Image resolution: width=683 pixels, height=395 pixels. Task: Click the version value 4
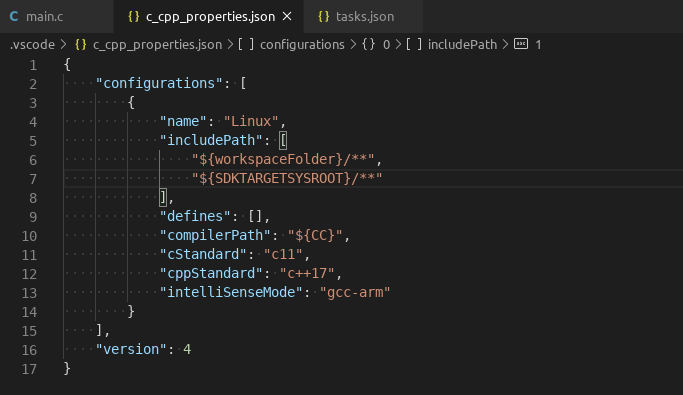[x=187, y=349]
